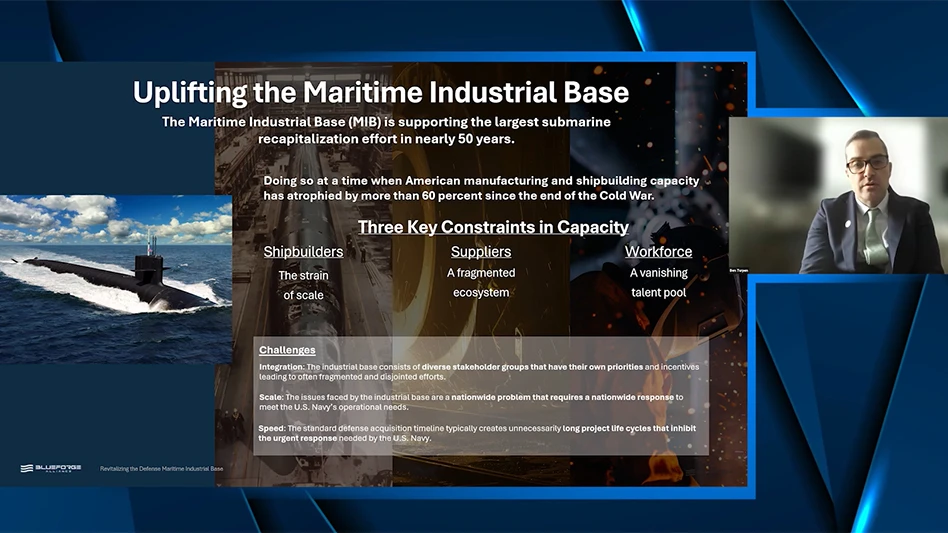Image resolution: width=948 pixels, height=533 pixels.
Task: Click the underlined Suppliers heading
Action: coord(481,252)
